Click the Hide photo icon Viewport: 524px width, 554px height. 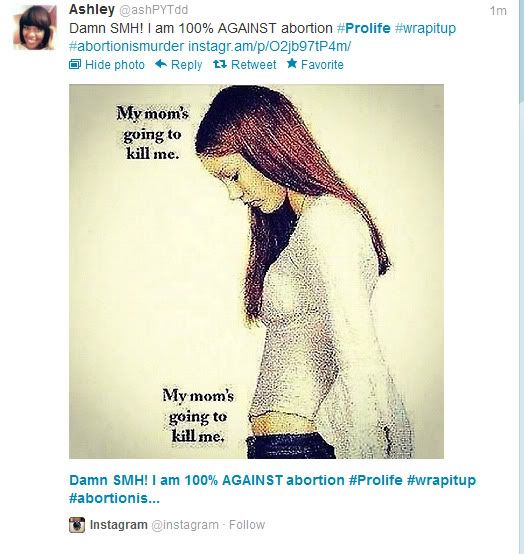point(75,64)
